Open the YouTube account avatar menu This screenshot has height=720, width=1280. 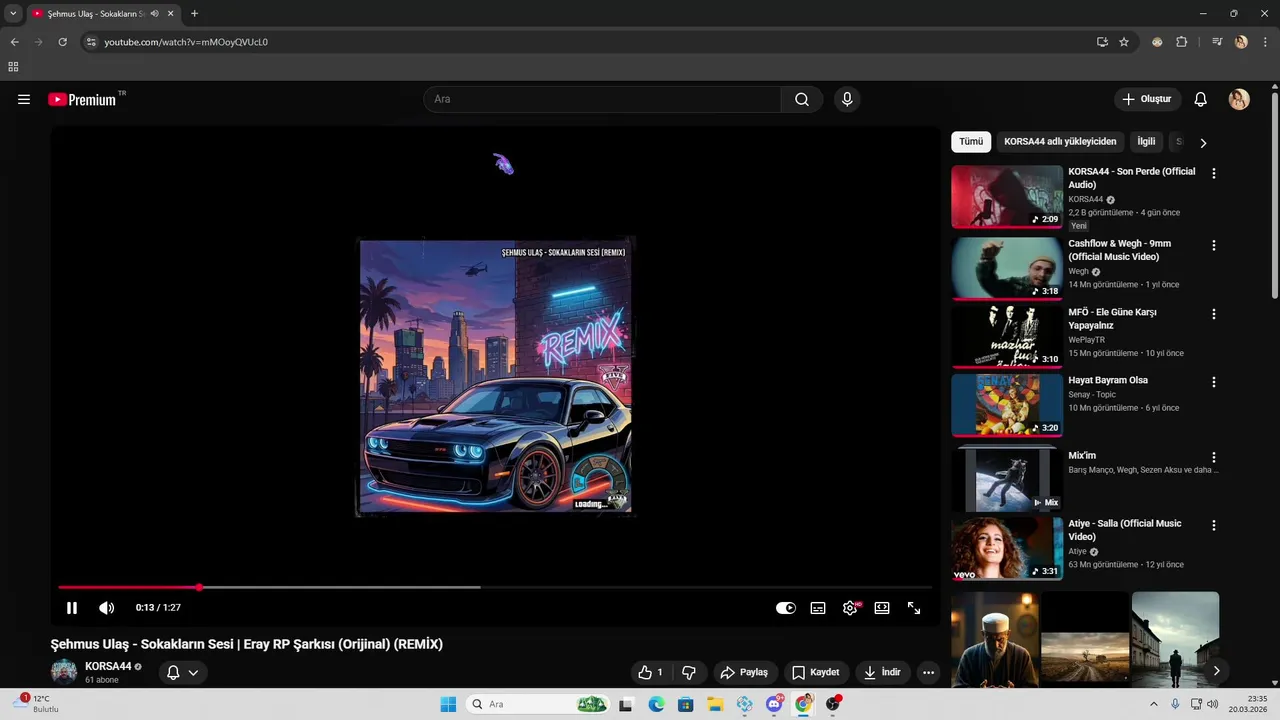coord(1239,99)
